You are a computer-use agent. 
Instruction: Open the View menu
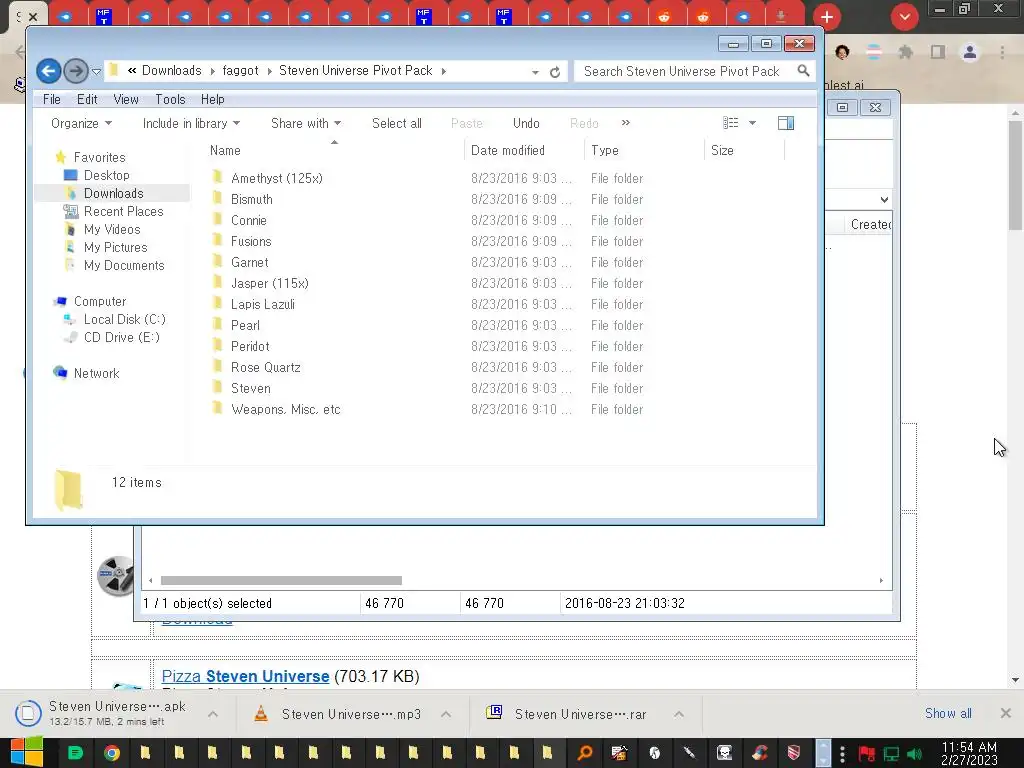click(x=126, y=99)
